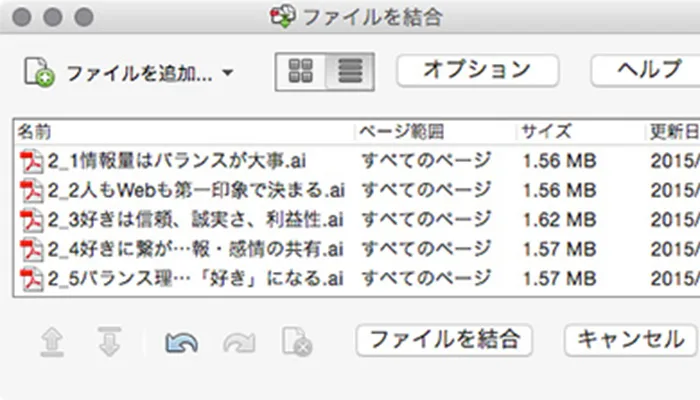Click PDF icon of 2_4好きに繋が file
Screen dimensions: 700x400
point(31,248)
